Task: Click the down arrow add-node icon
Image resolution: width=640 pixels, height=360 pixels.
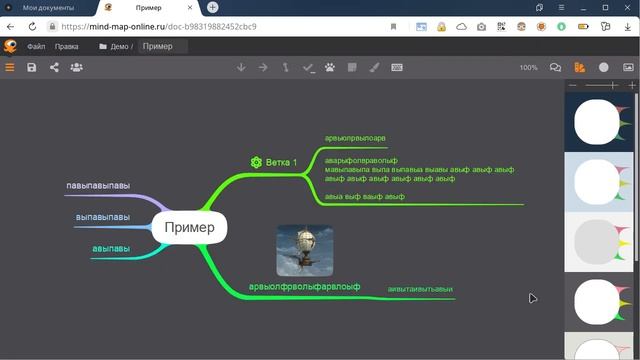Action: (x=241, y=67)
